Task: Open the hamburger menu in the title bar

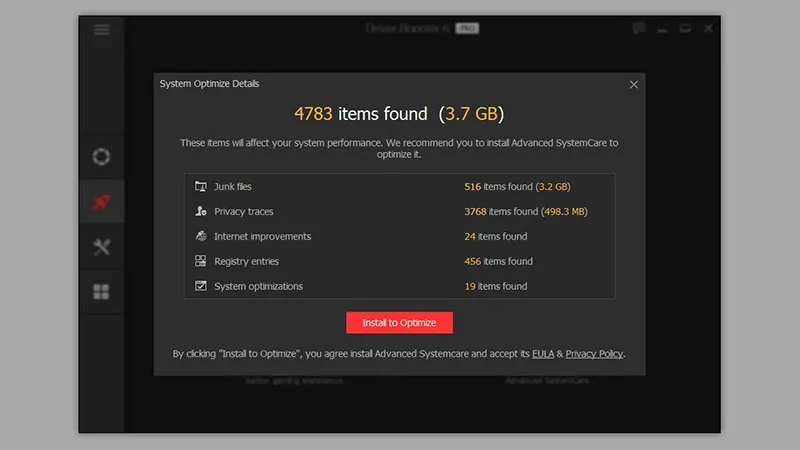Action: [x=101, y=29]
